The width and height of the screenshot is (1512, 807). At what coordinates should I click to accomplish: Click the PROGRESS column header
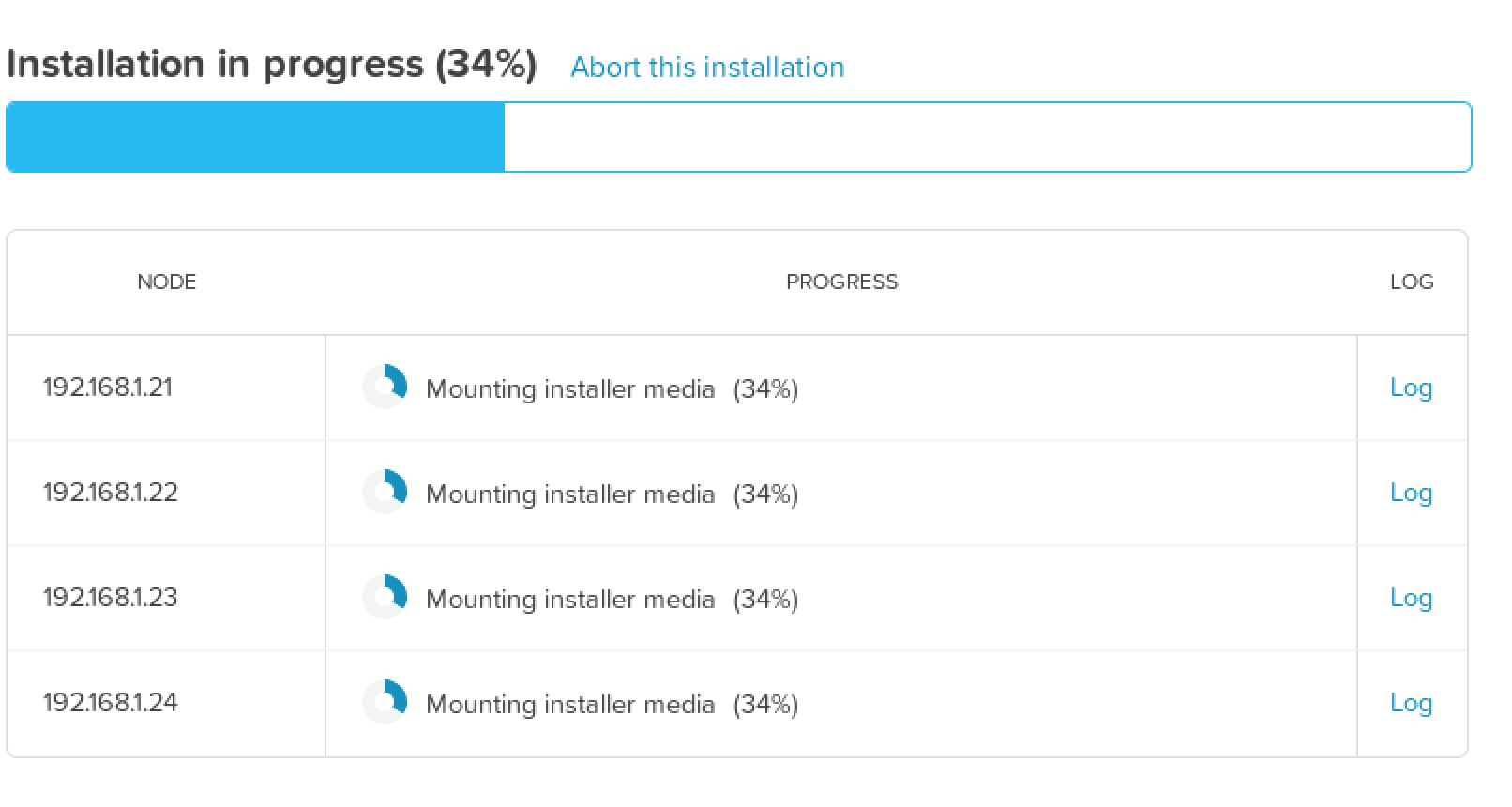(x=841, y=282)
